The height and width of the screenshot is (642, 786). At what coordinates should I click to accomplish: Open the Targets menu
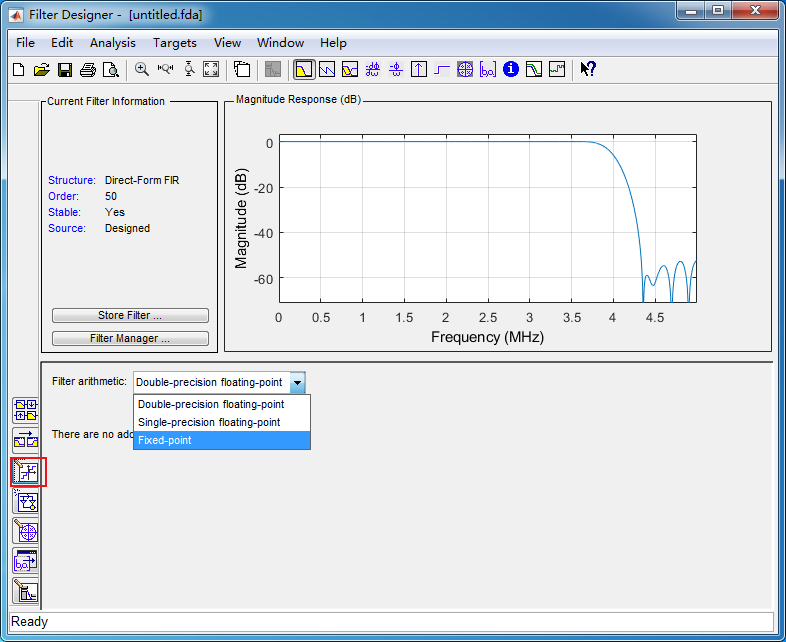[x=175, y=43]
